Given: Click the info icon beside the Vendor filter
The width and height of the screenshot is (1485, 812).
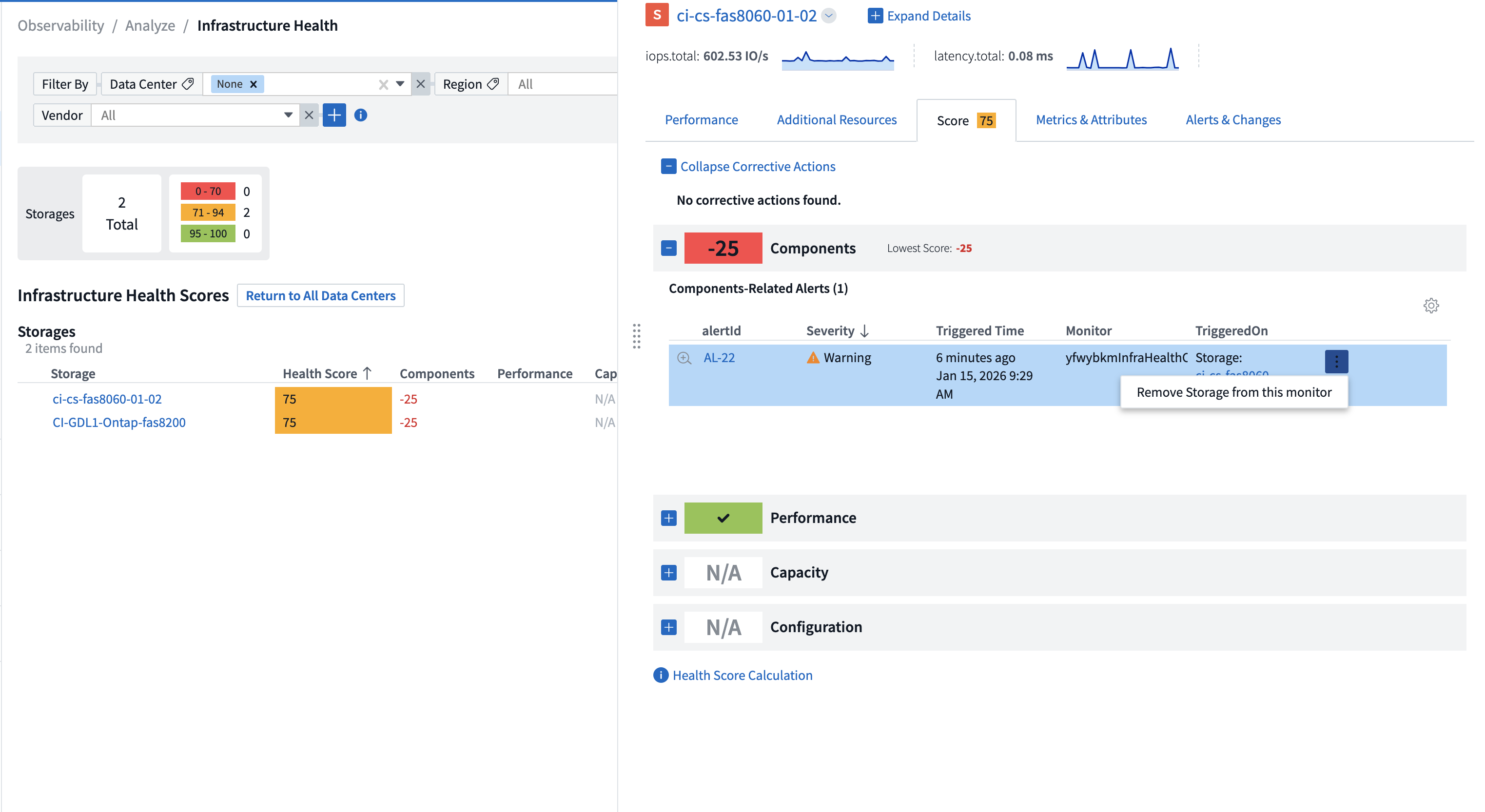Looking at the screenshot, I should coord(361,115).
